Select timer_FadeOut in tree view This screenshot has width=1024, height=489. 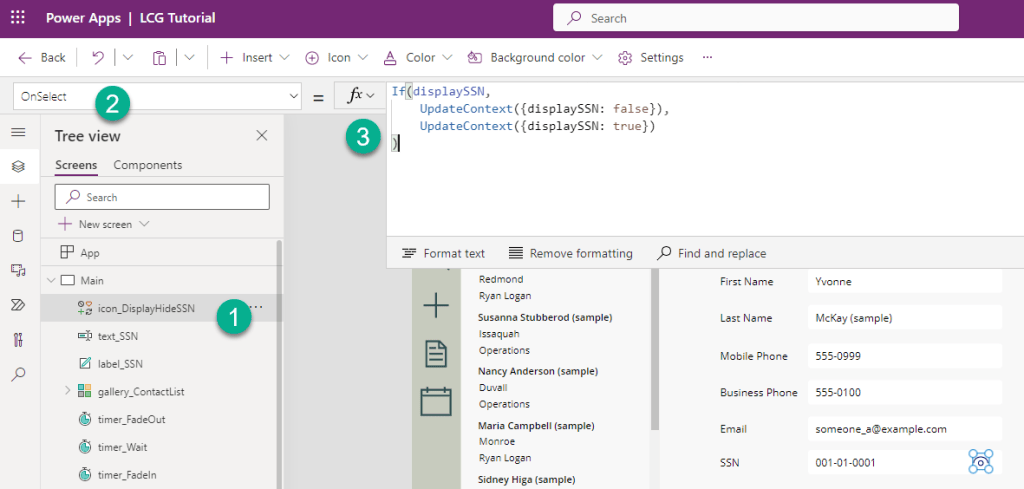131,419
